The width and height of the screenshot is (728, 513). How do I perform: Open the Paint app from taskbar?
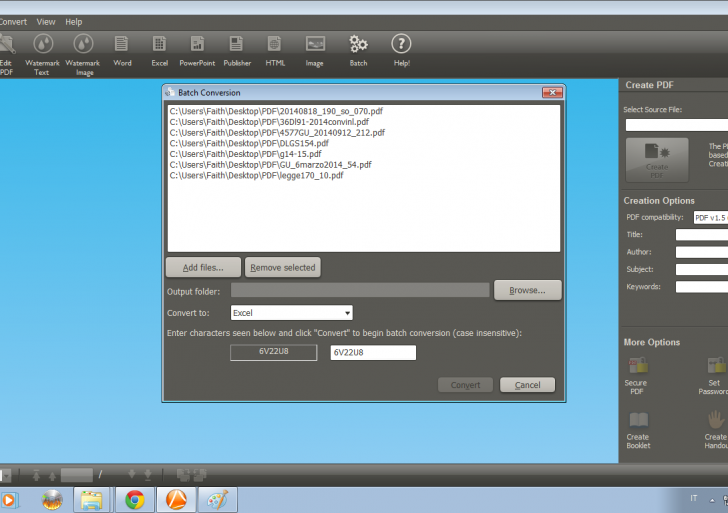[217, 500]
